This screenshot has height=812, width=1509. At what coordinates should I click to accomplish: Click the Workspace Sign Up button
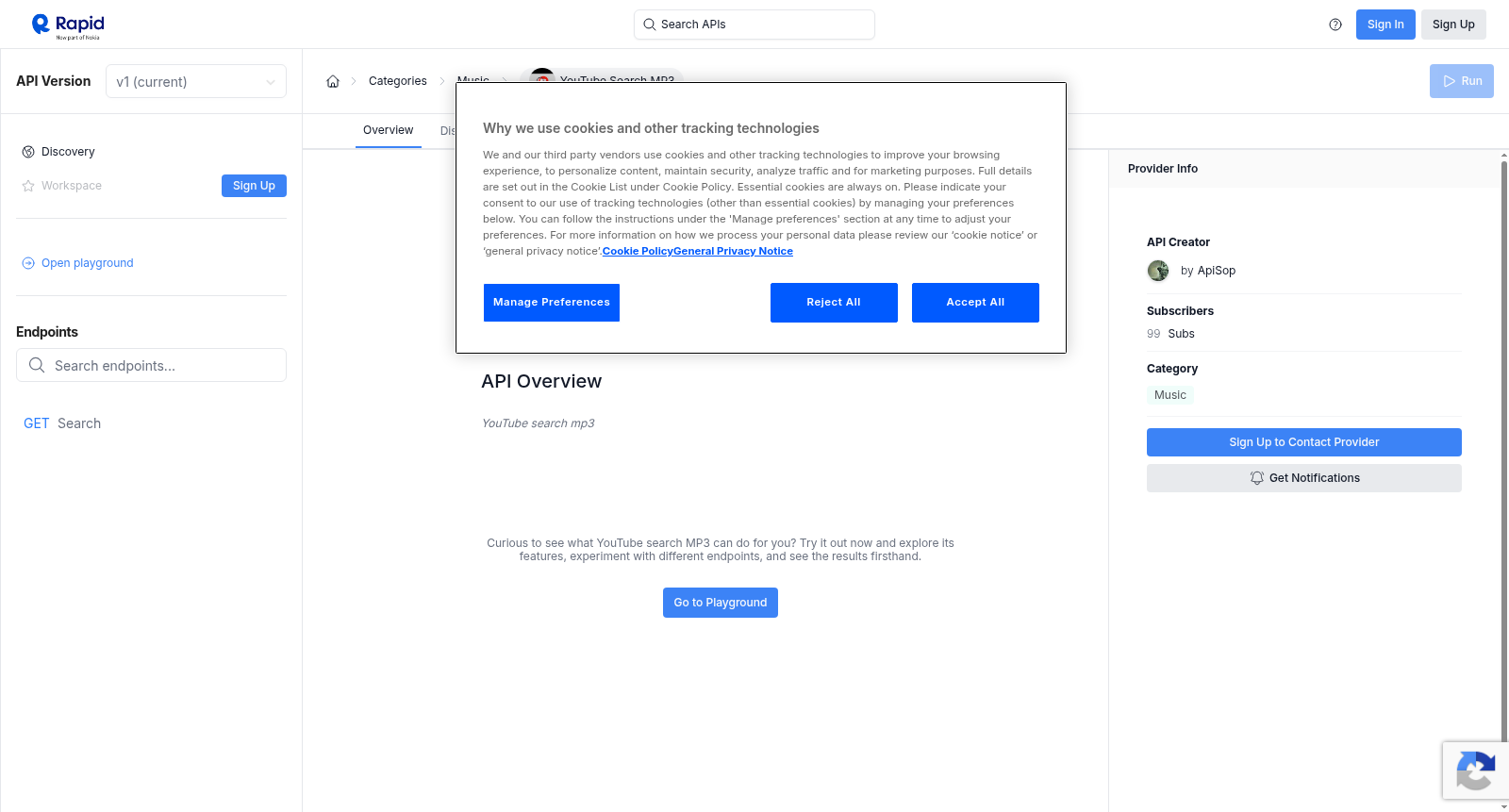(x=254, y=186)
